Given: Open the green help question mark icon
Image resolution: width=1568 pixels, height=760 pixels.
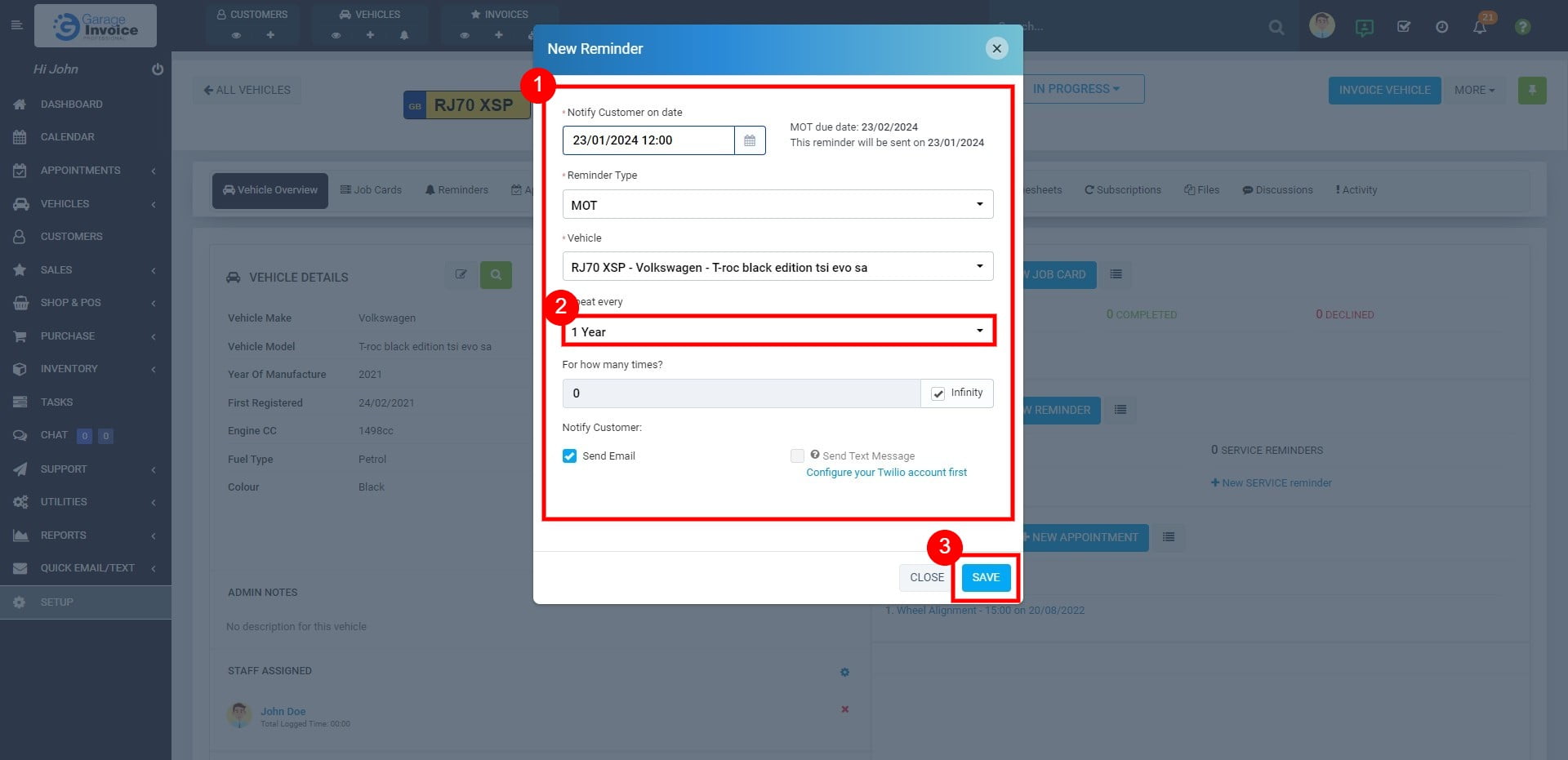Looking at the screenshot, I should pos(1522,26).
